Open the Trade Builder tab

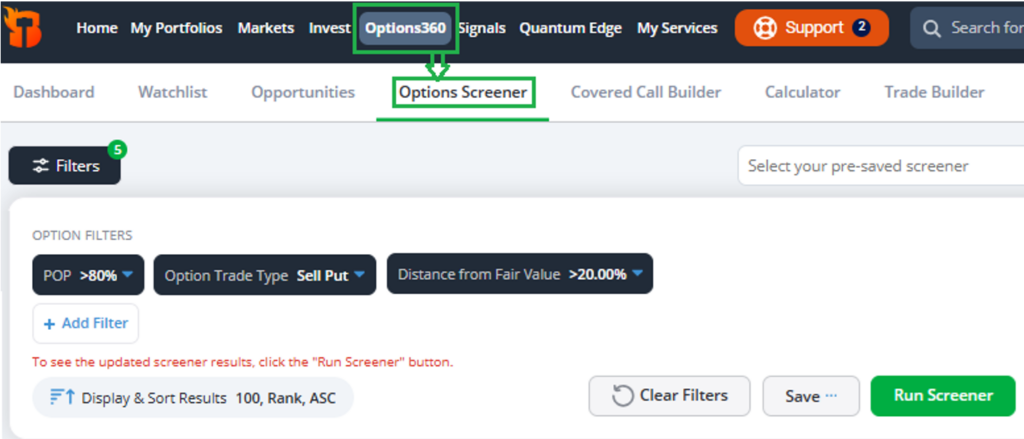934,92
